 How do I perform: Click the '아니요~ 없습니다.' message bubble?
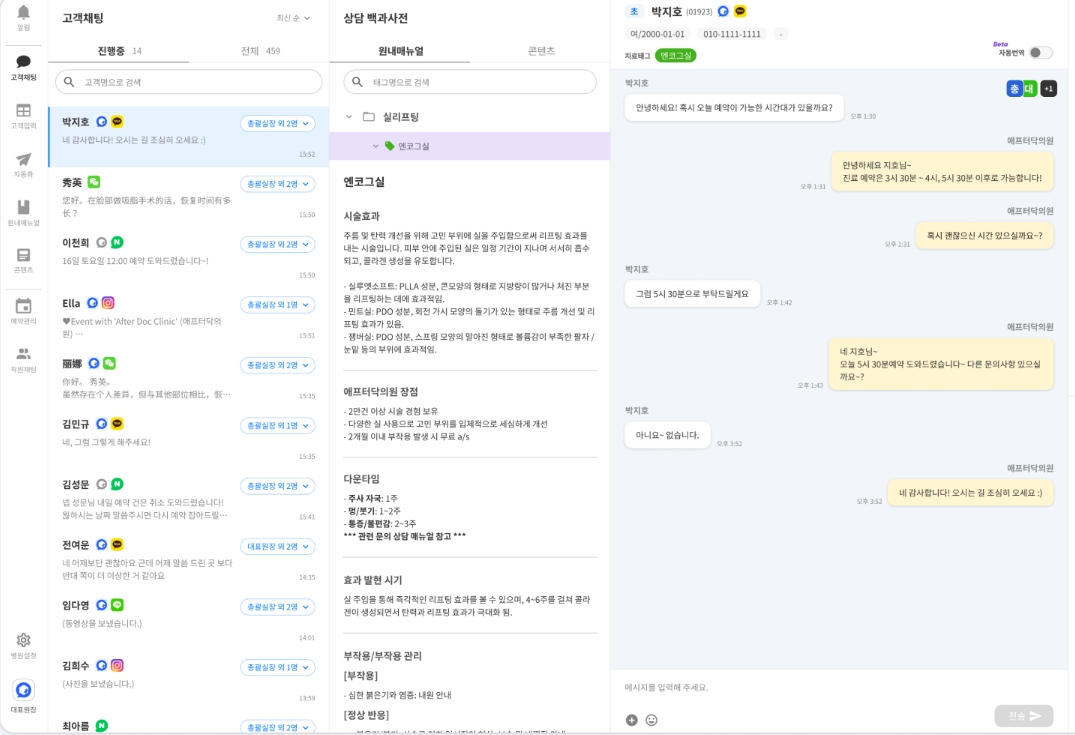(x=667, y=435)
